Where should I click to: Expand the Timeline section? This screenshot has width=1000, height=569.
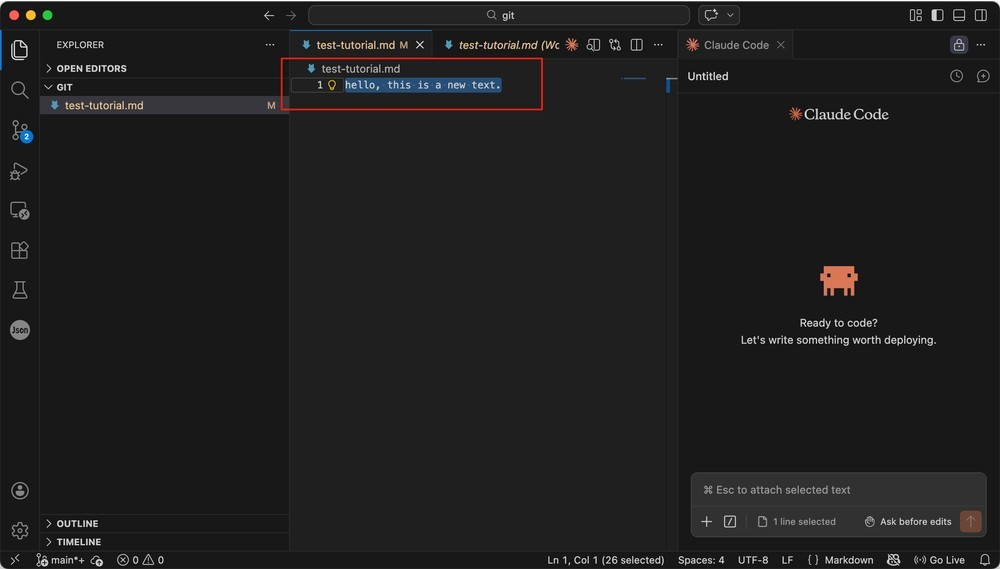(165, 542)
